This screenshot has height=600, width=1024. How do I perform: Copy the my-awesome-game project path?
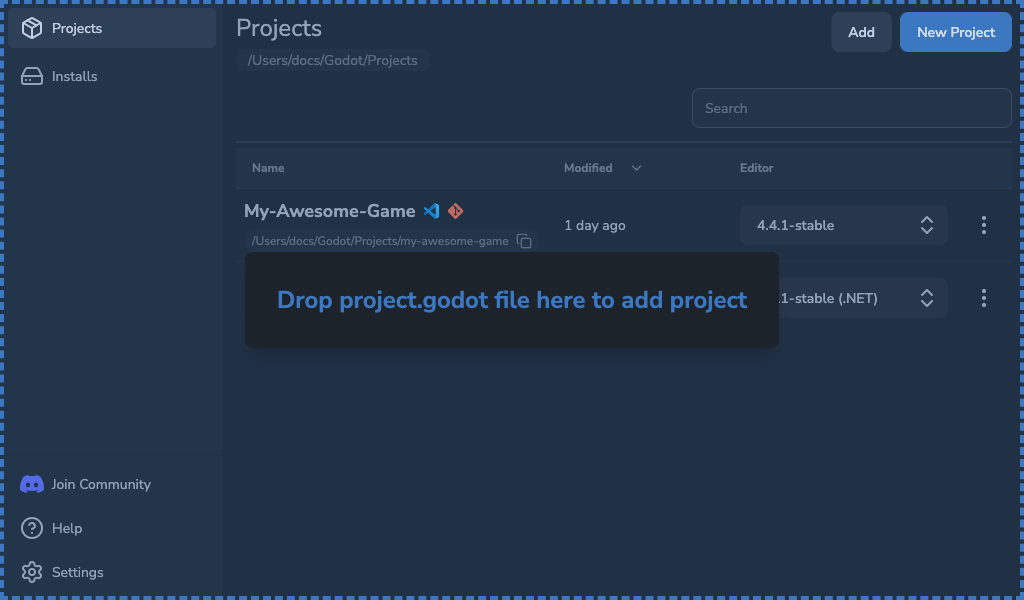[x=524, y=241]
